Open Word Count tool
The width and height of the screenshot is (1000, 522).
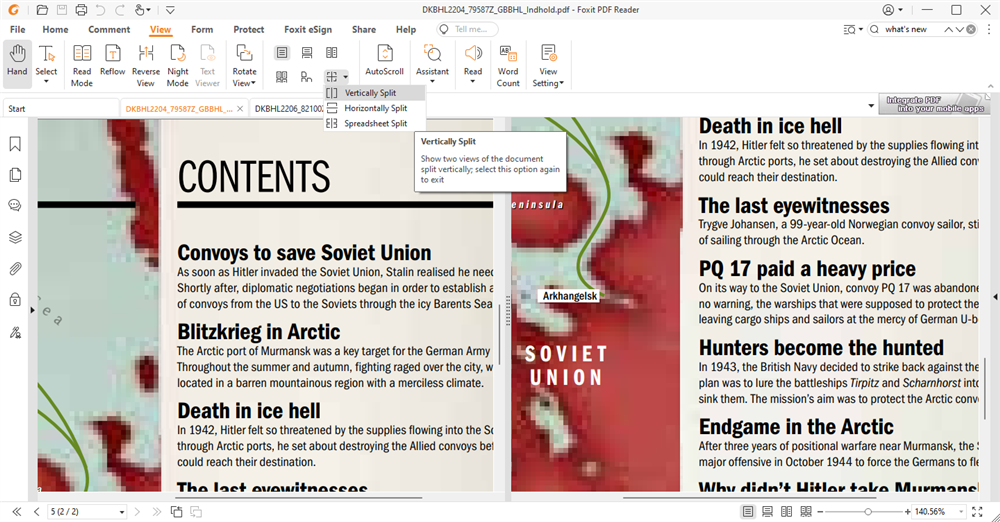click(508, 63)
